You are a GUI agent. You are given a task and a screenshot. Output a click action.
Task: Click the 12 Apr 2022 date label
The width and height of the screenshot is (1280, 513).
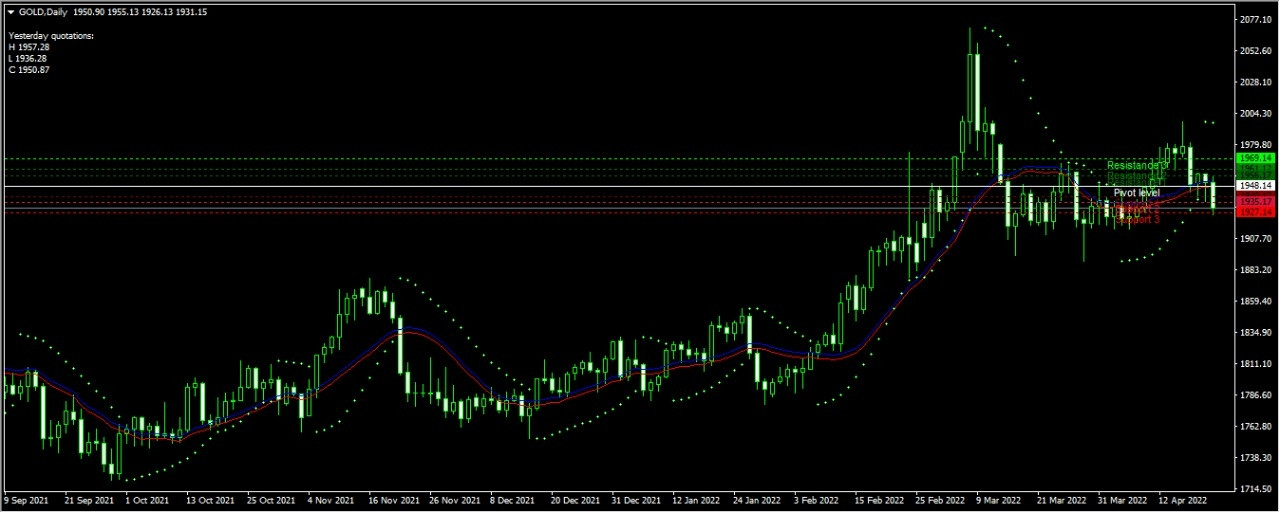(x=1183, y=500)
